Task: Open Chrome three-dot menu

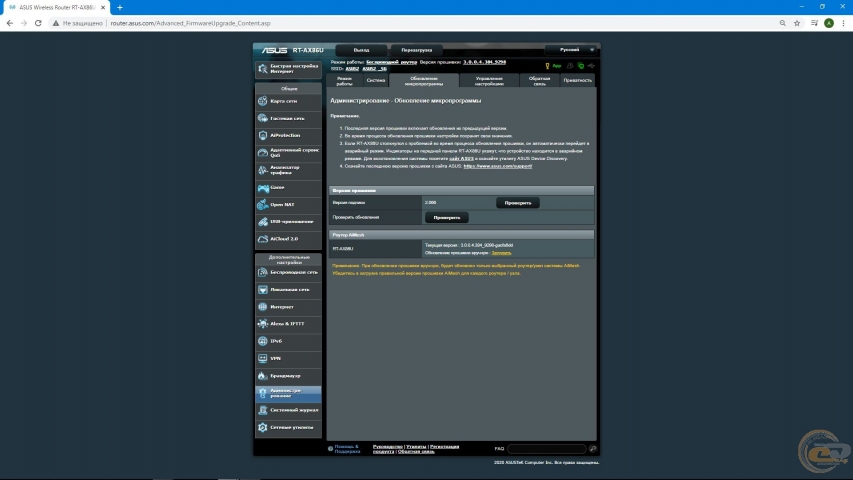Action: coord(843,23)
